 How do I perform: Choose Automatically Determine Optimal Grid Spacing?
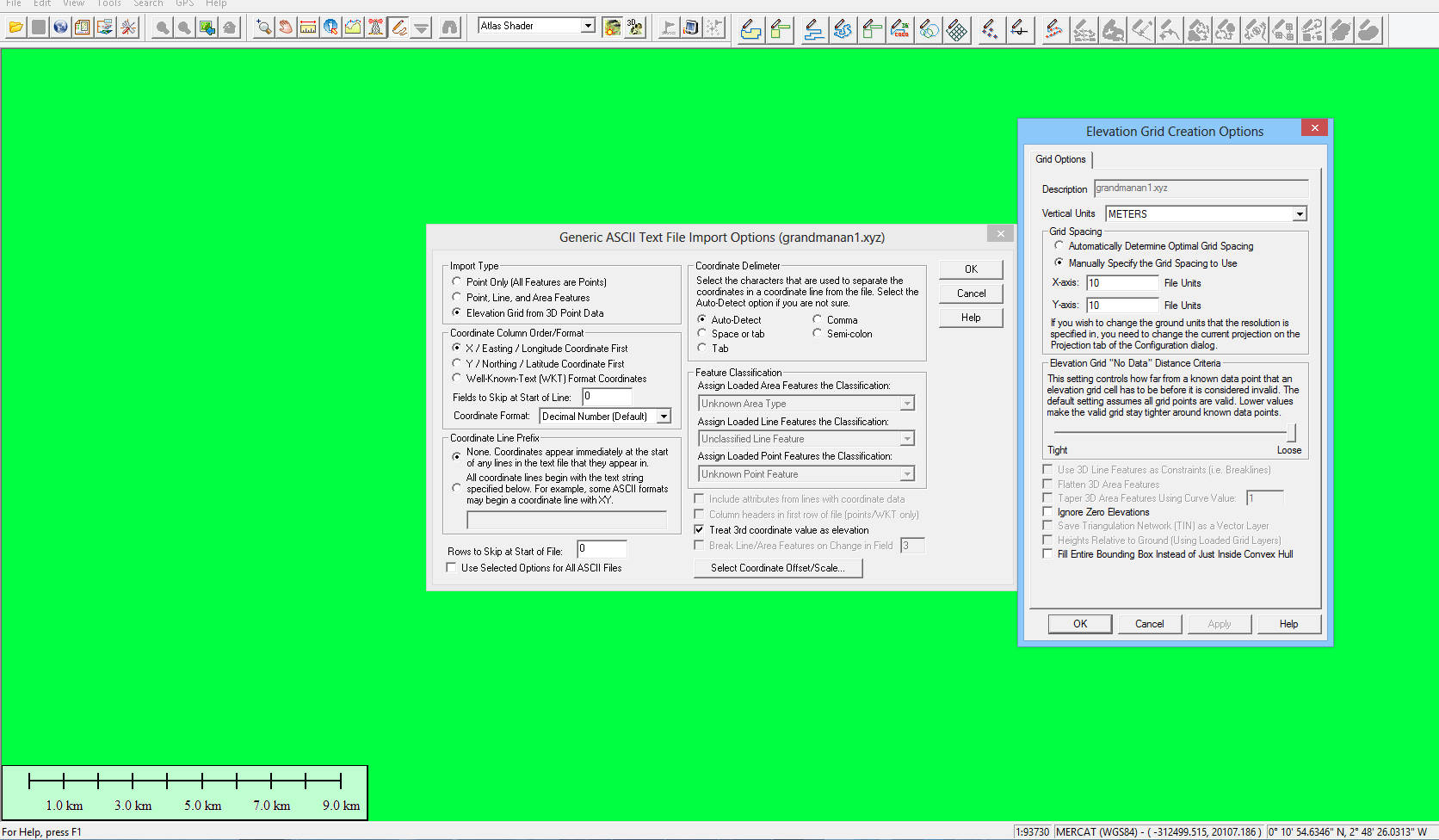(x=1059, y=246)
